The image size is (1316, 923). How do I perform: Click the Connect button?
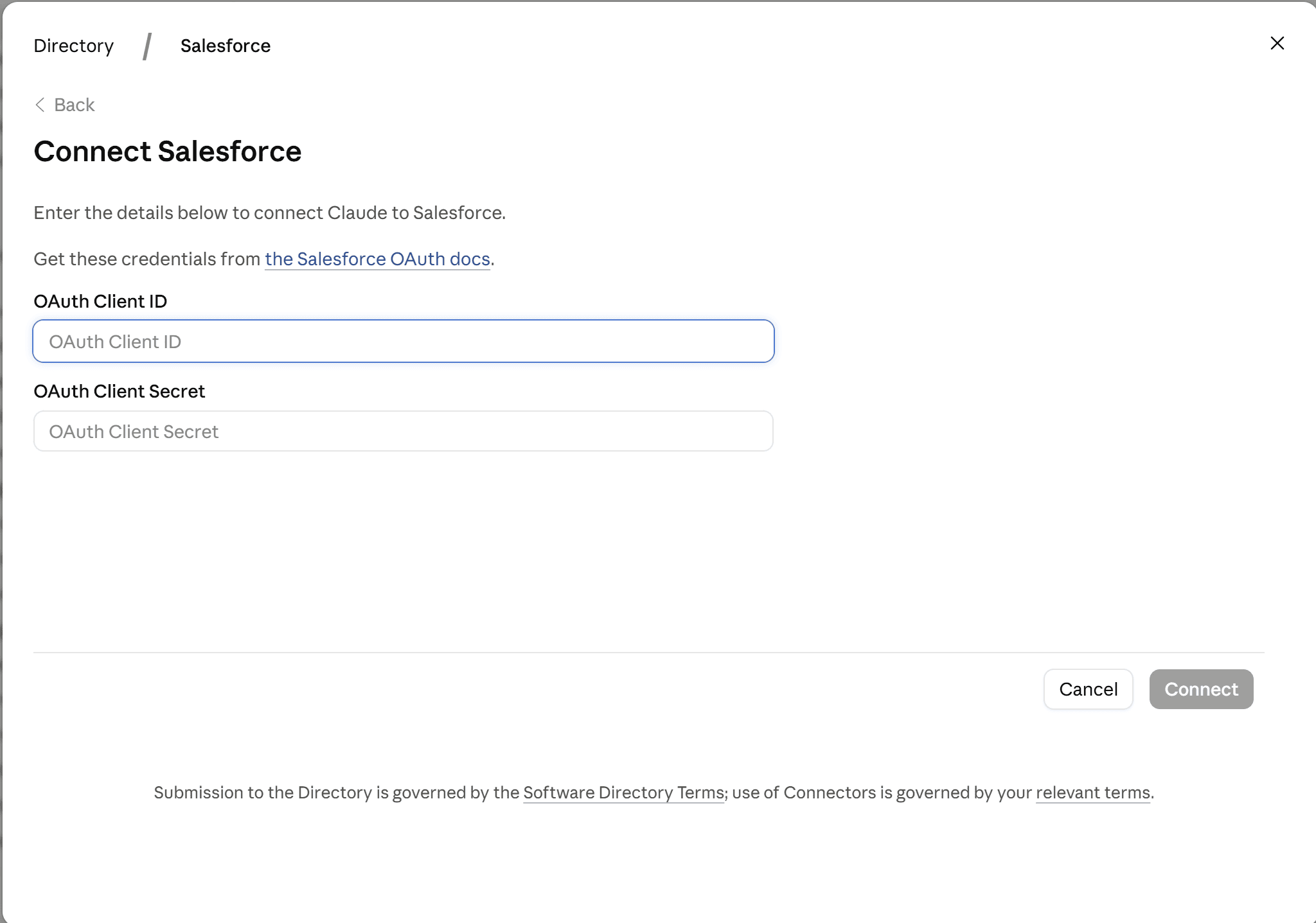[x=1201, y=689]
